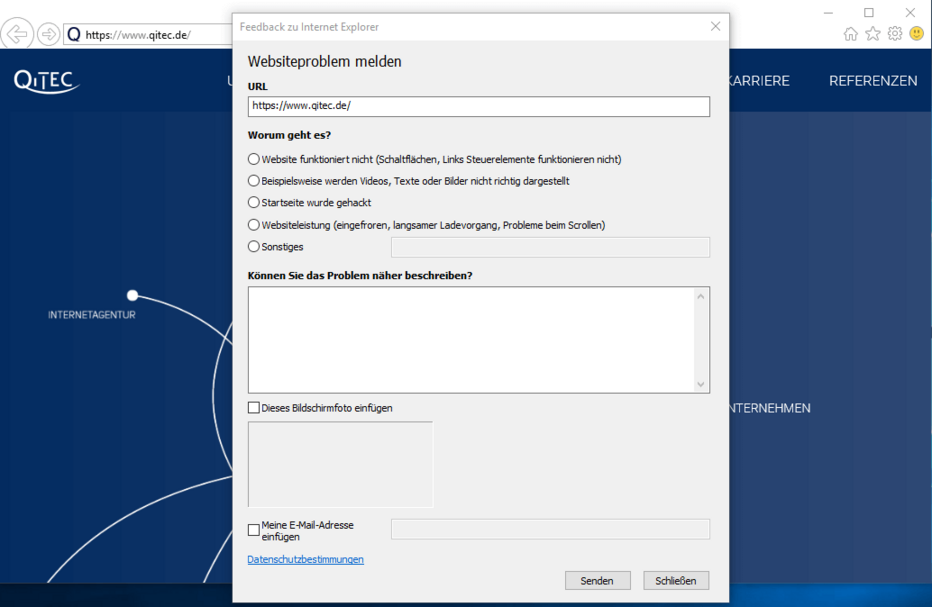Select 'Beispielsweise werden Videos' radio option
The height and width of the screenshot is (607, 932).
[254, 180]
